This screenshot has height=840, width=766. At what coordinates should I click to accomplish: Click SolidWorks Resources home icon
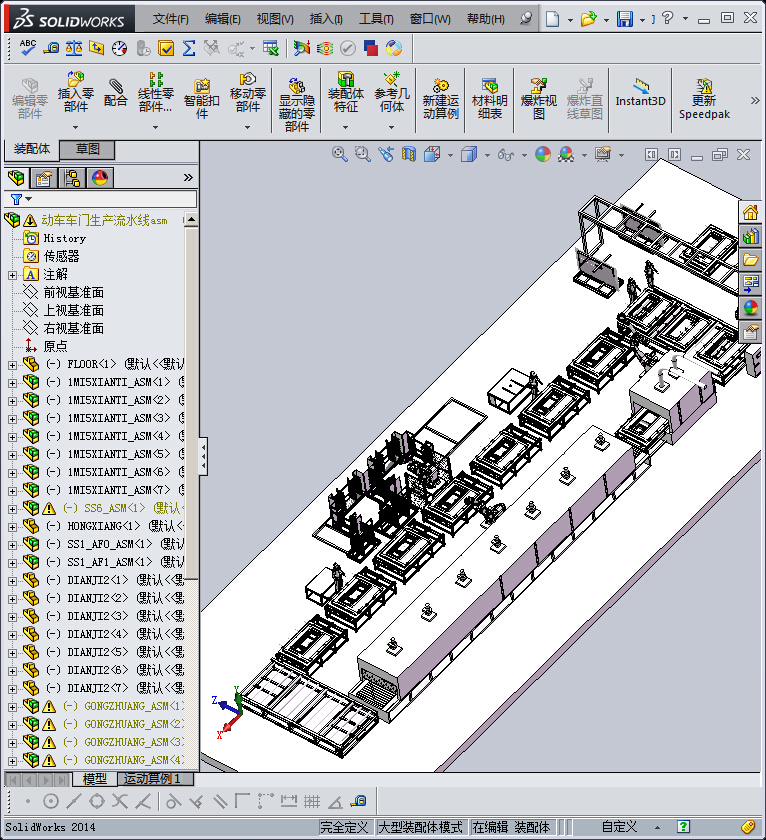pos(750,212)
